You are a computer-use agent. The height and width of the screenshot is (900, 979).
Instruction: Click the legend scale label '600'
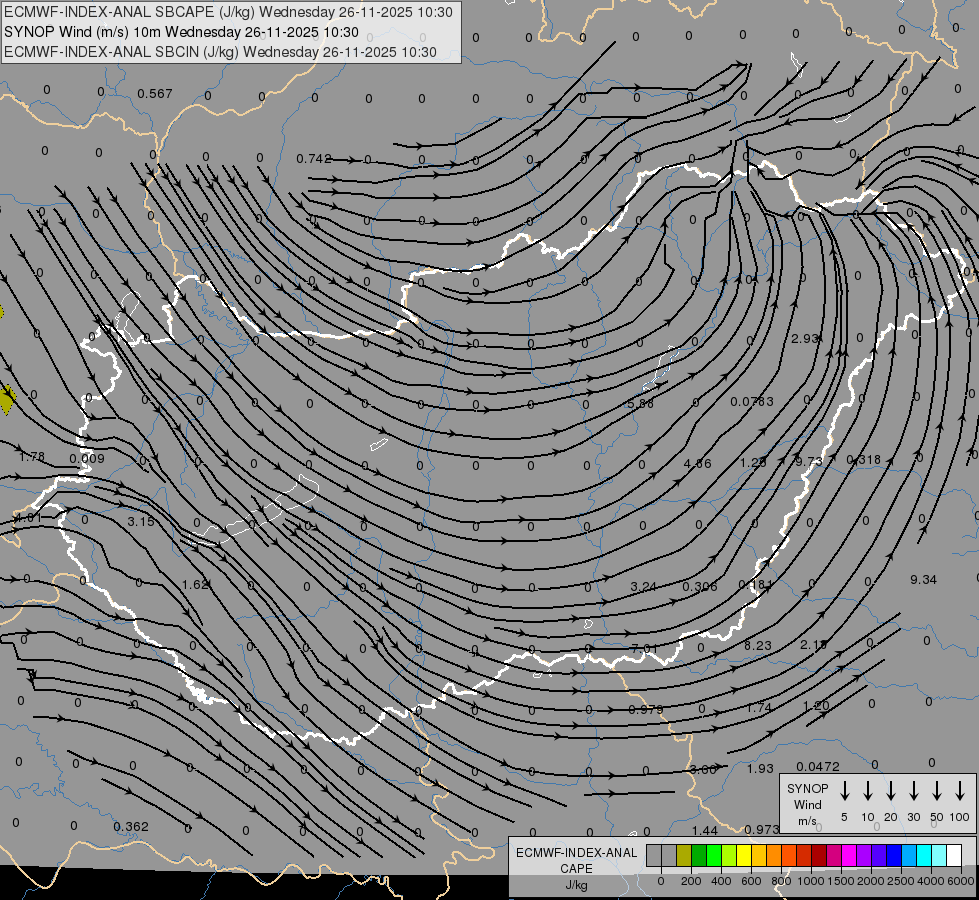click(x=751, y=881)
